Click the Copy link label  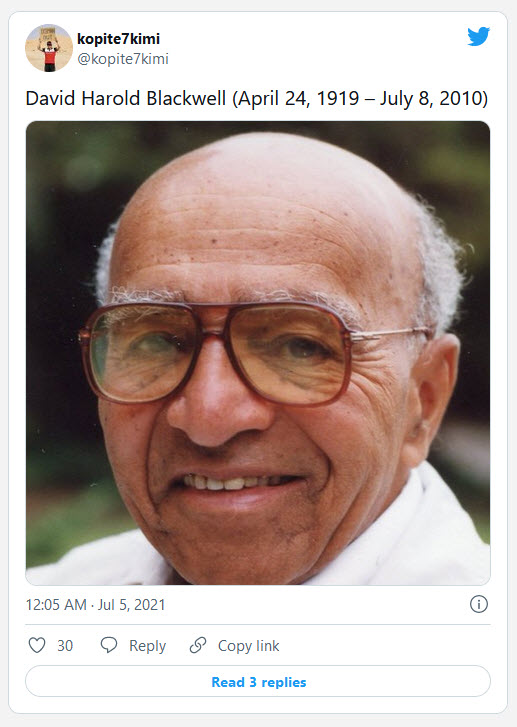click(x=249, y=646)
